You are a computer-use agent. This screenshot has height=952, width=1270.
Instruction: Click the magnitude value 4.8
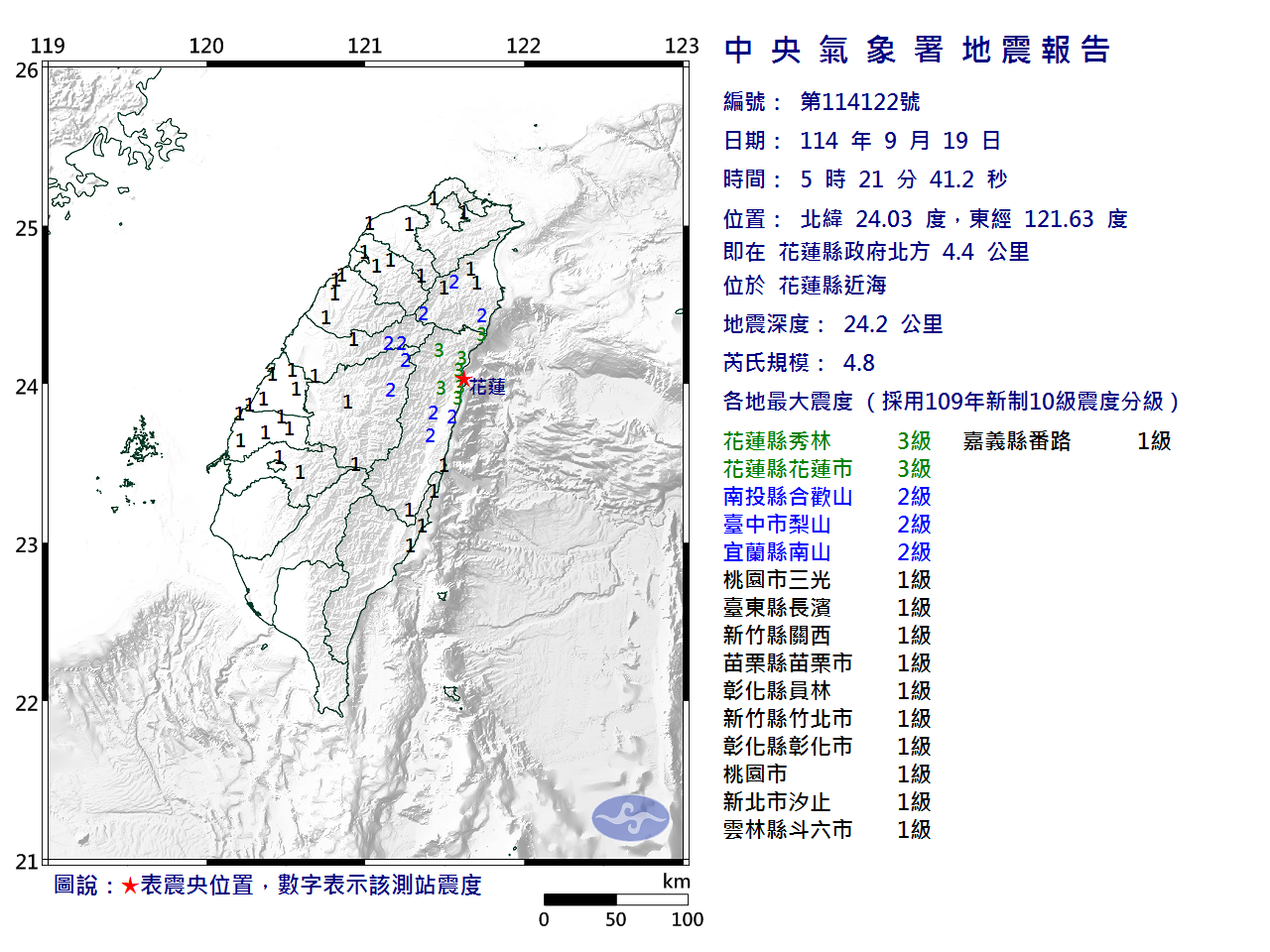(x=858, y=363)
